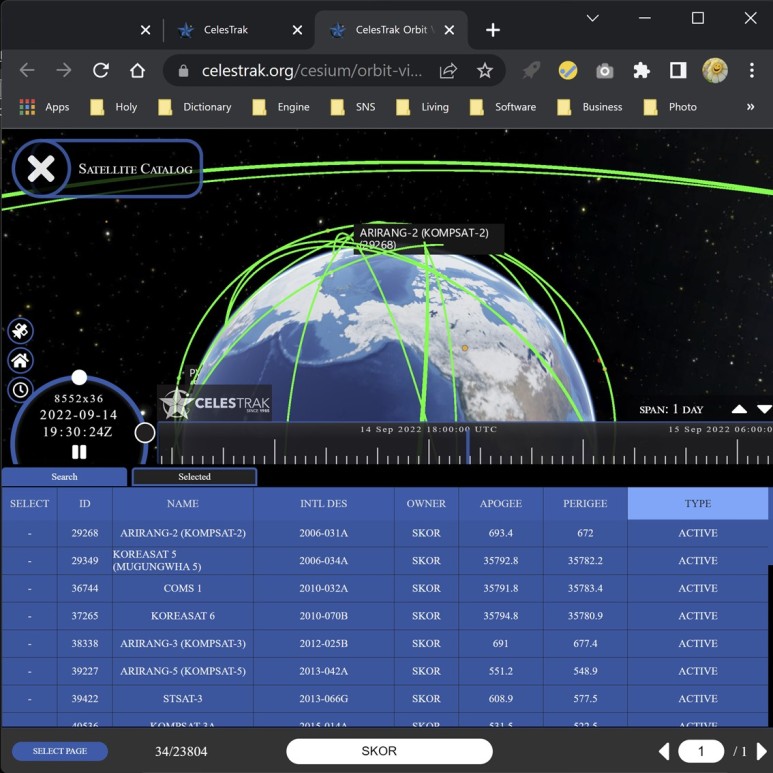Decrease the span with the down arrow

pos(764,409)
